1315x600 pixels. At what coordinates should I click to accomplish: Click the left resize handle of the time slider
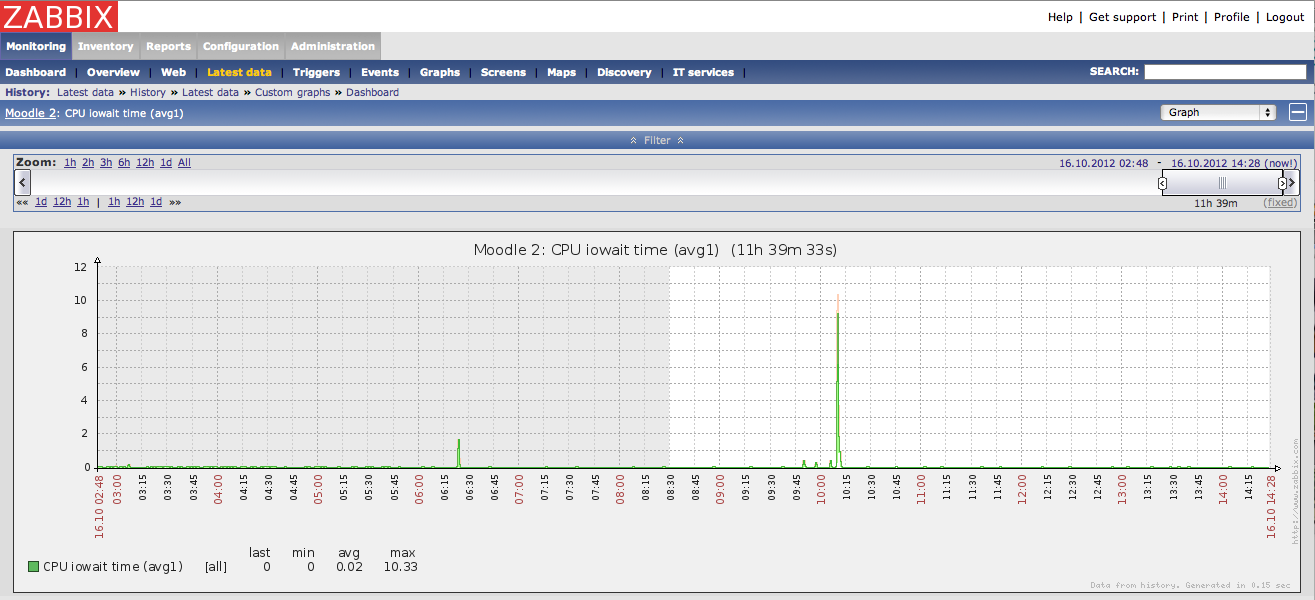(1162, 183)
